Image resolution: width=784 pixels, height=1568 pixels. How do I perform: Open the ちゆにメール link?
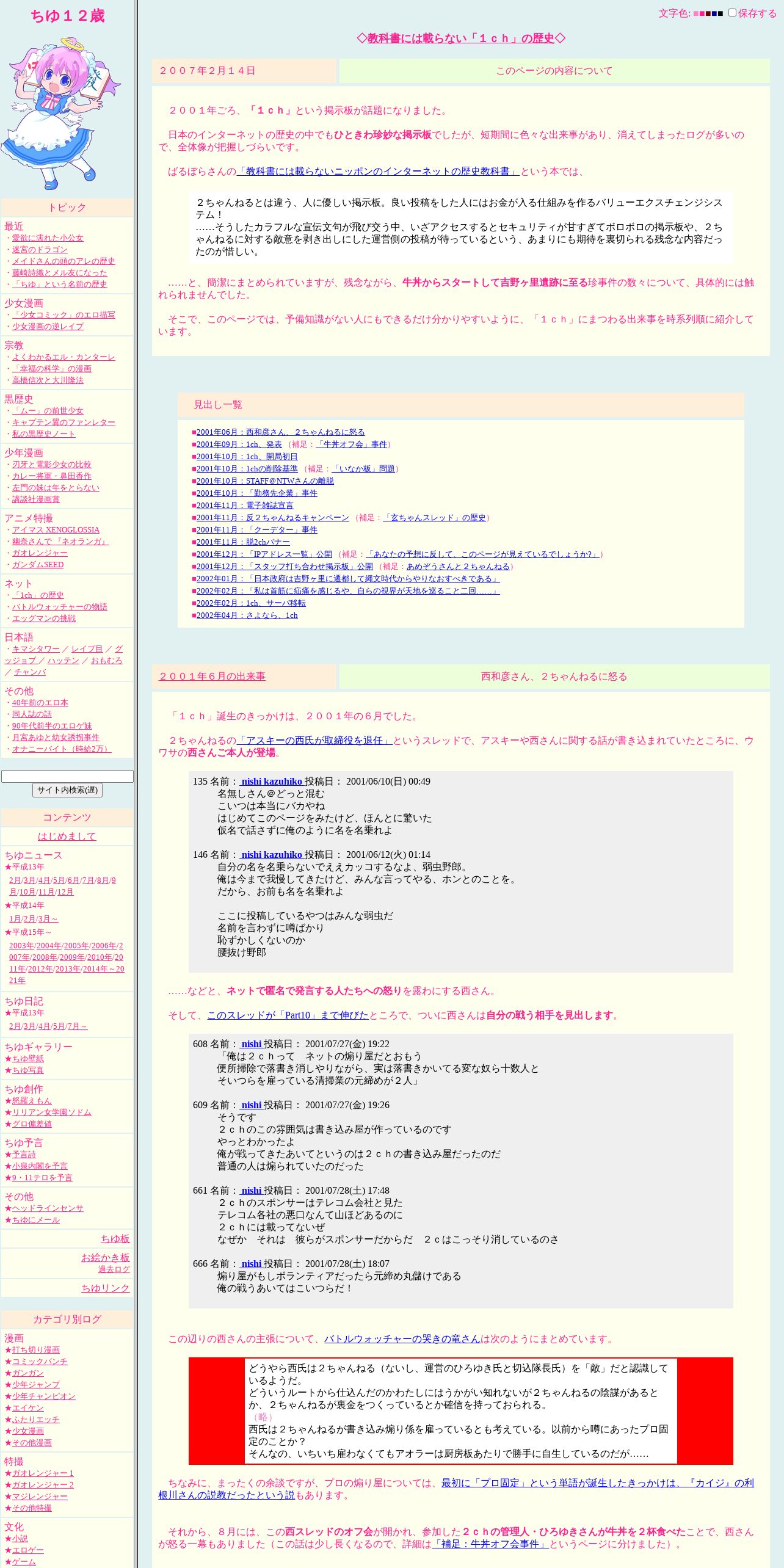click(x=36, y=1220)
